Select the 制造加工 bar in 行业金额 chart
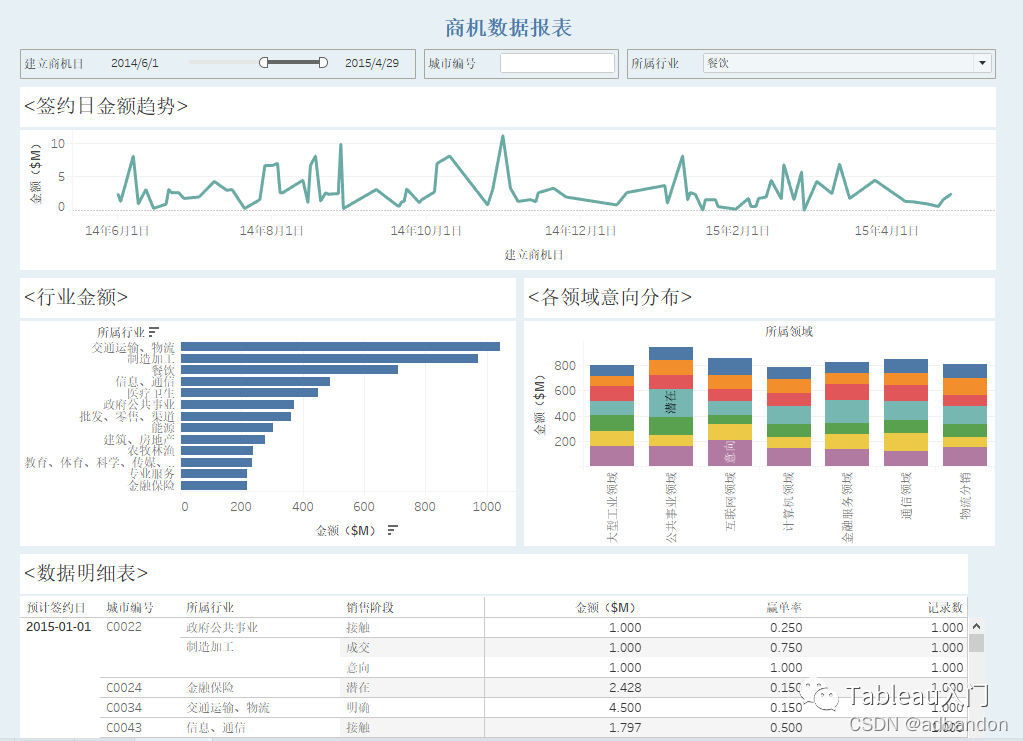This screenshot has width=1023, height=741. [x=329, y=358]
